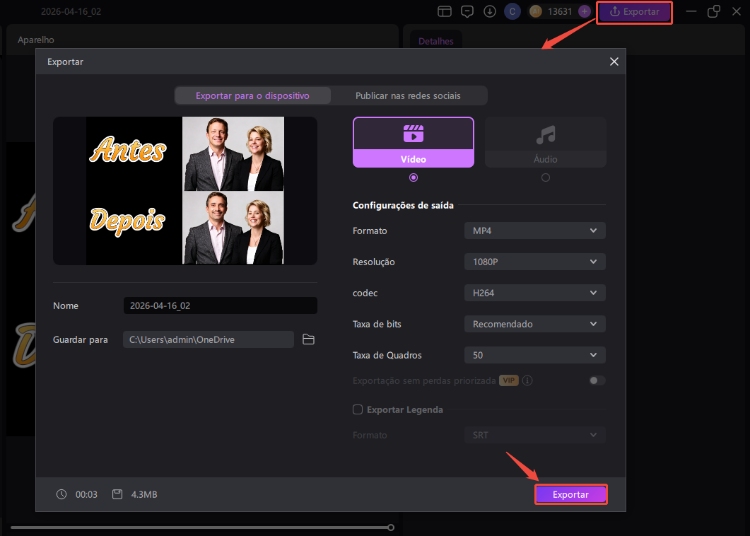
Task: Click the info icon beside the VIP badge
Action: point(528,381)
